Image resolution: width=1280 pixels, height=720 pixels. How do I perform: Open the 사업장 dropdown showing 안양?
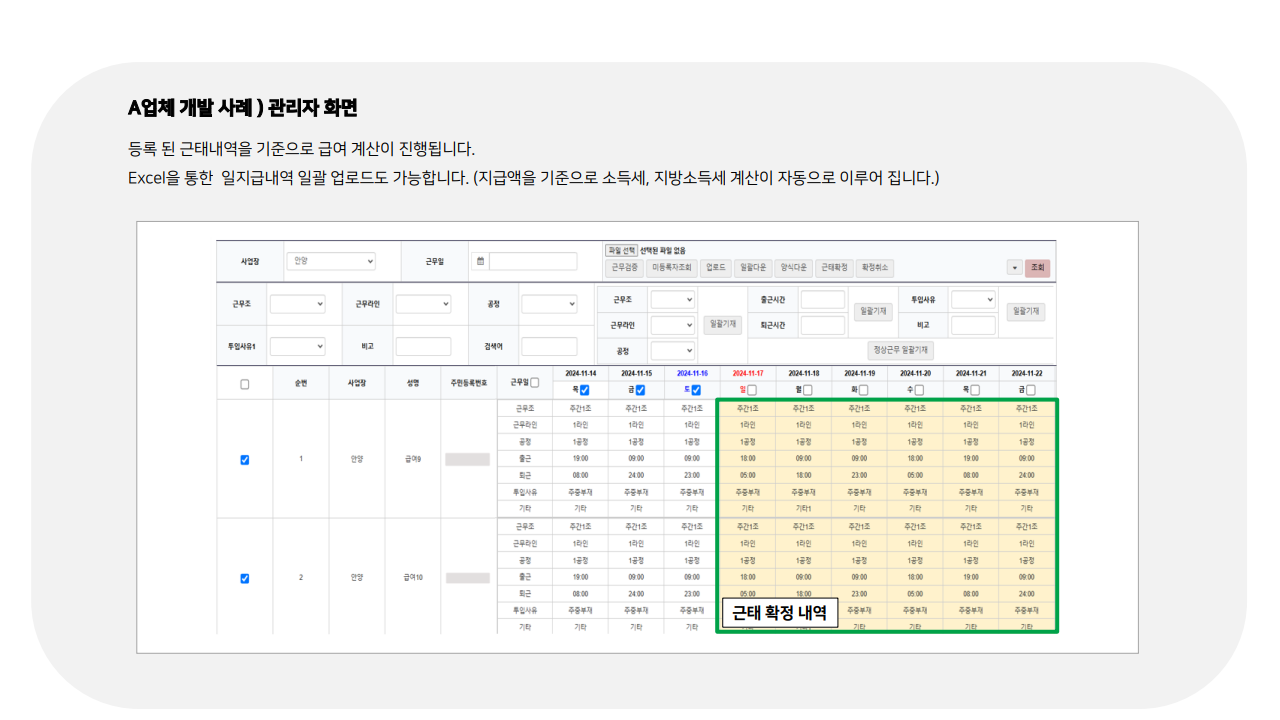click(331, 259)
